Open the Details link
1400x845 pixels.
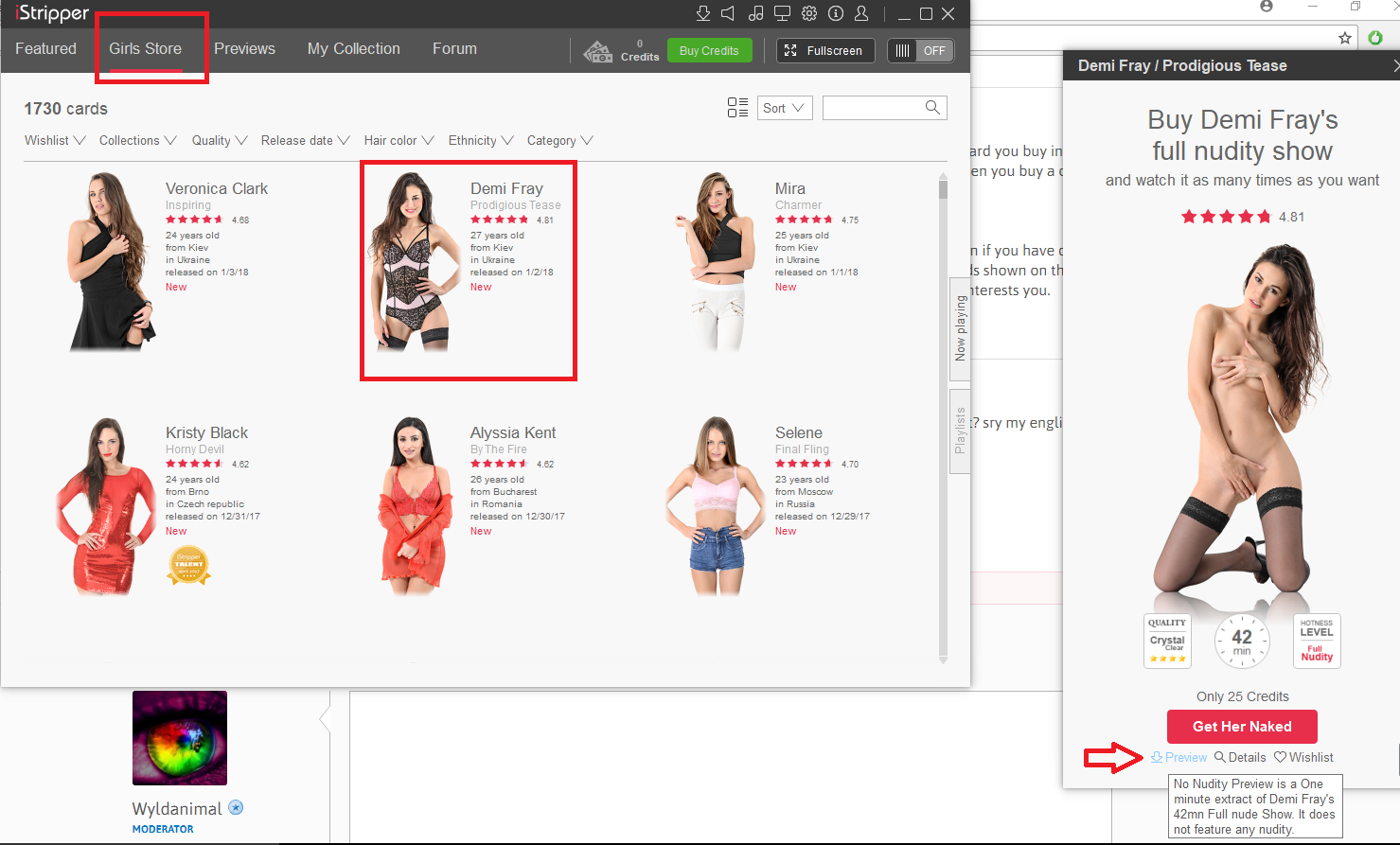click(1240, 757)
